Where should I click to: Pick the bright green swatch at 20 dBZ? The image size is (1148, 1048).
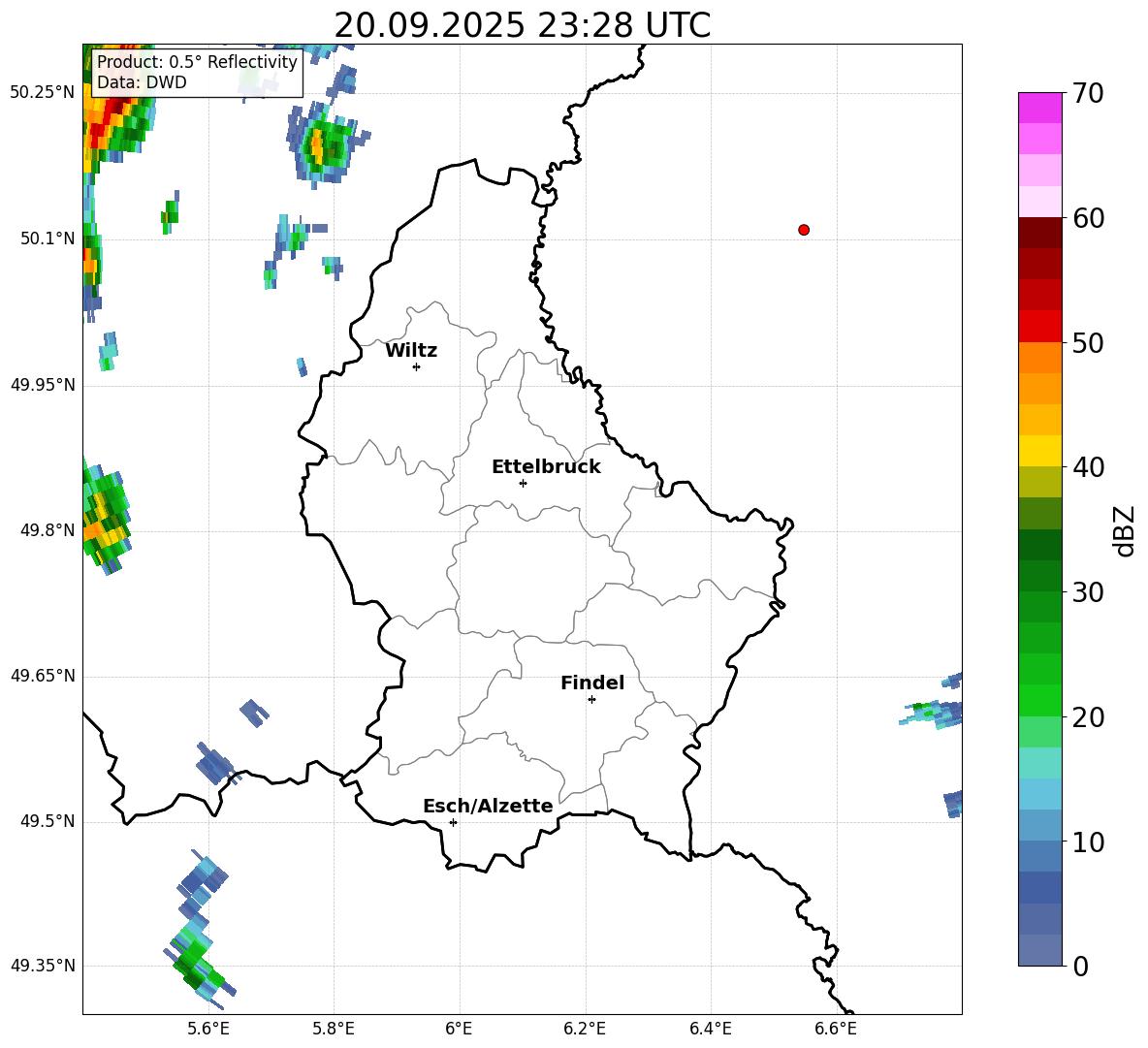pos(1039,700)
